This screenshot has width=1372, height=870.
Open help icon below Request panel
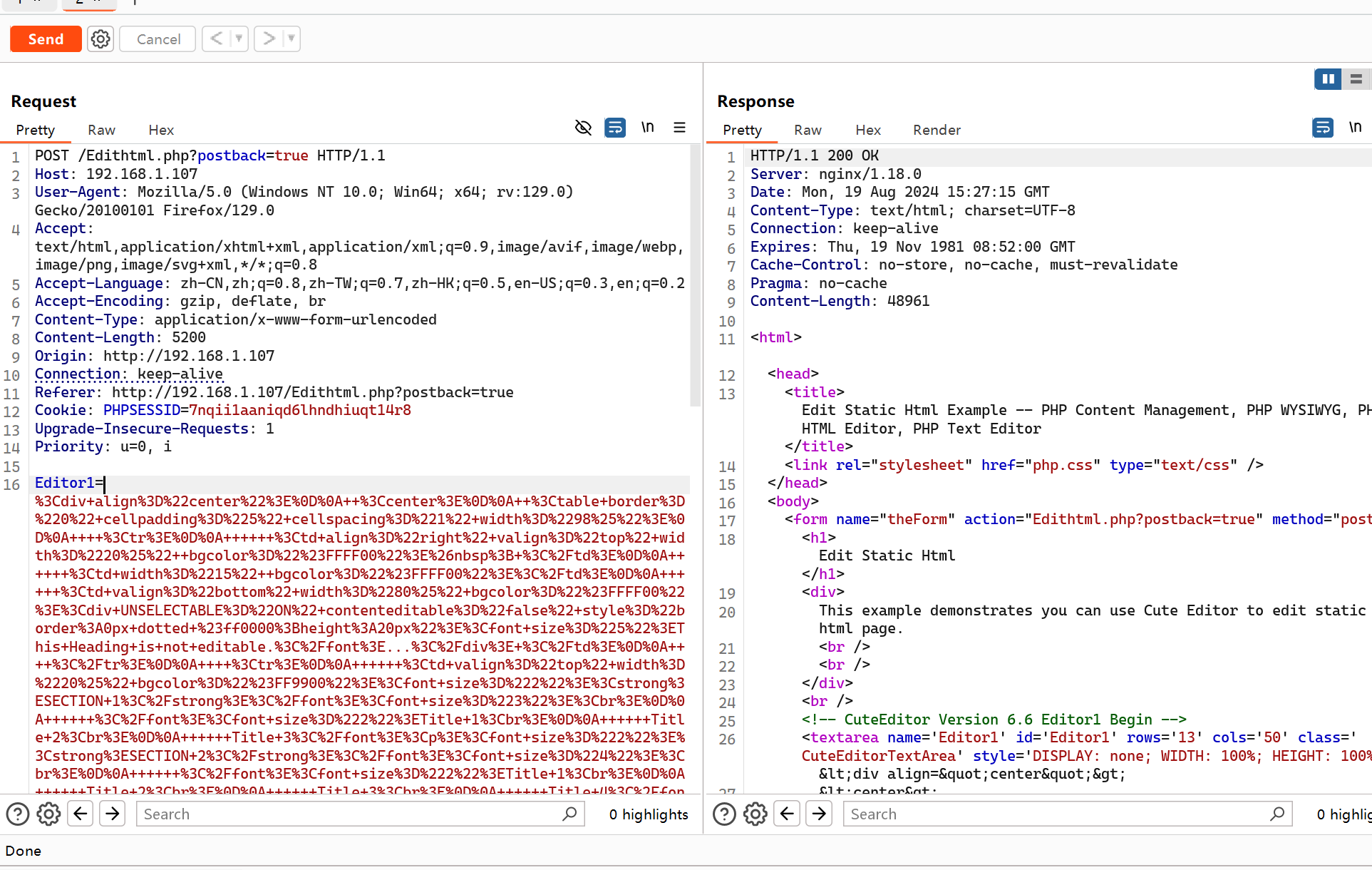(18, 814)
